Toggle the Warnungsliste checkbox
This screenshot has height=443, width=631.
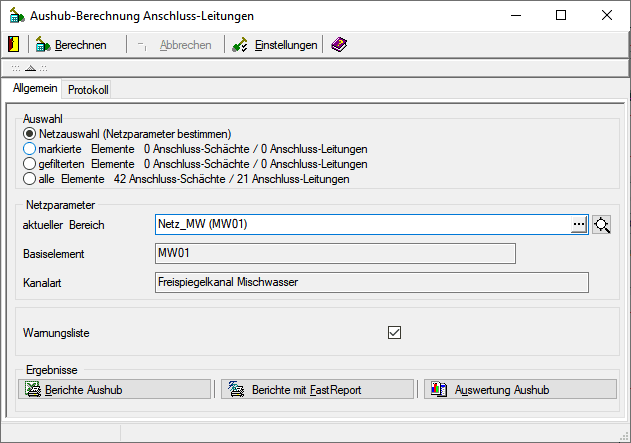click(x=394, y=332)
